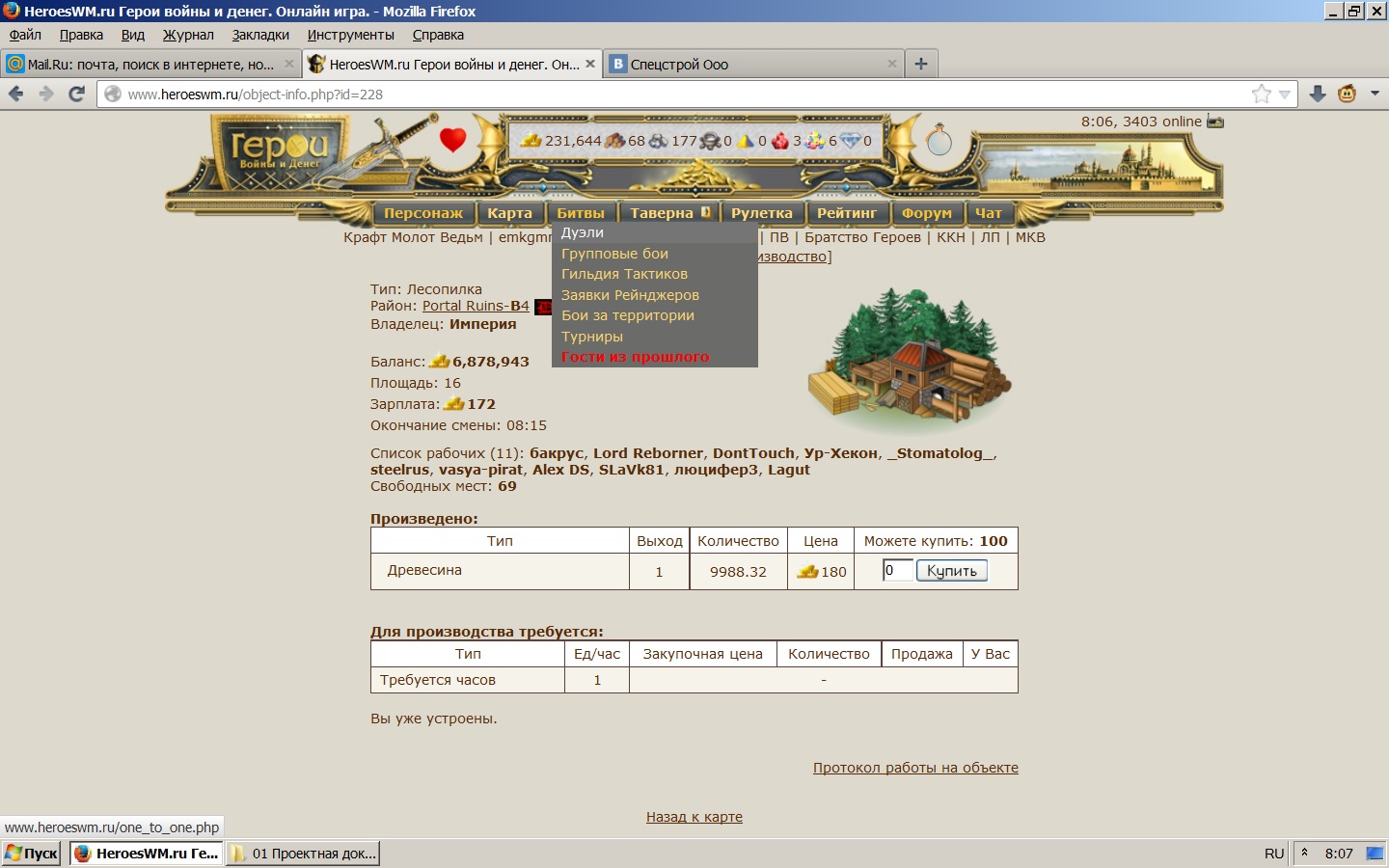Click the gold icon next to salary 172
The height and width of the screenshot is (868, 1389).
(454, 404)
